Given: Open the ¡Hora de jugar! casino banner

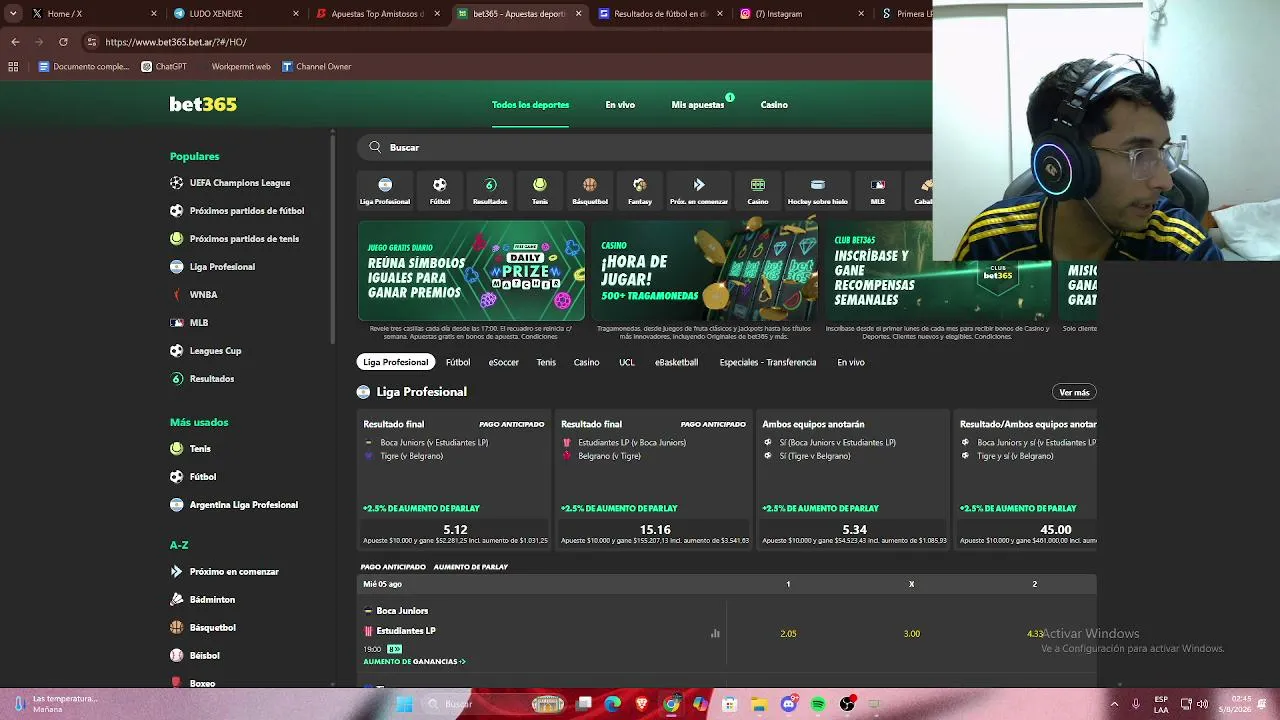Looking at the screenshot, I should pyautogui.click(x=704, y=271).
